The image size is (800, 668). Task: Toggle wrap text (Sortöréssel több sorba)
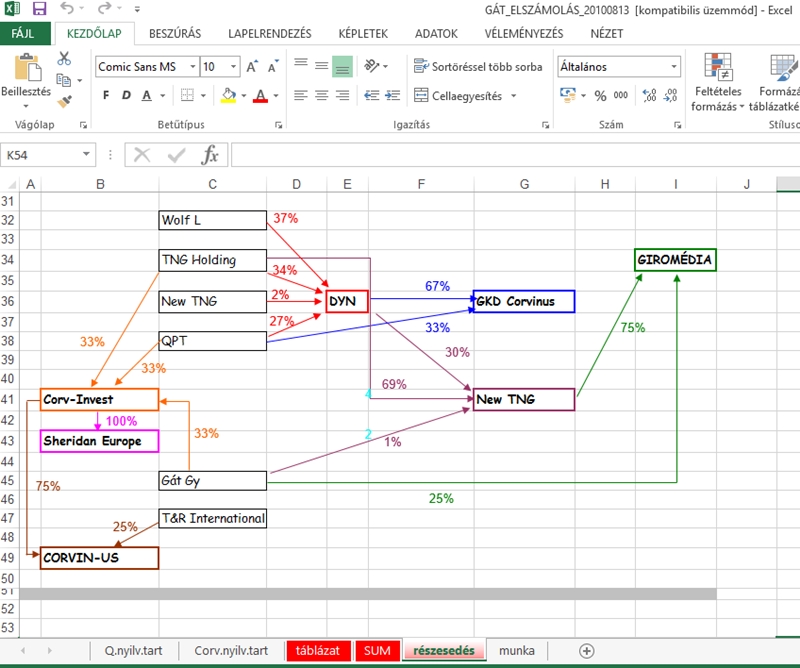tap(478, 66)
